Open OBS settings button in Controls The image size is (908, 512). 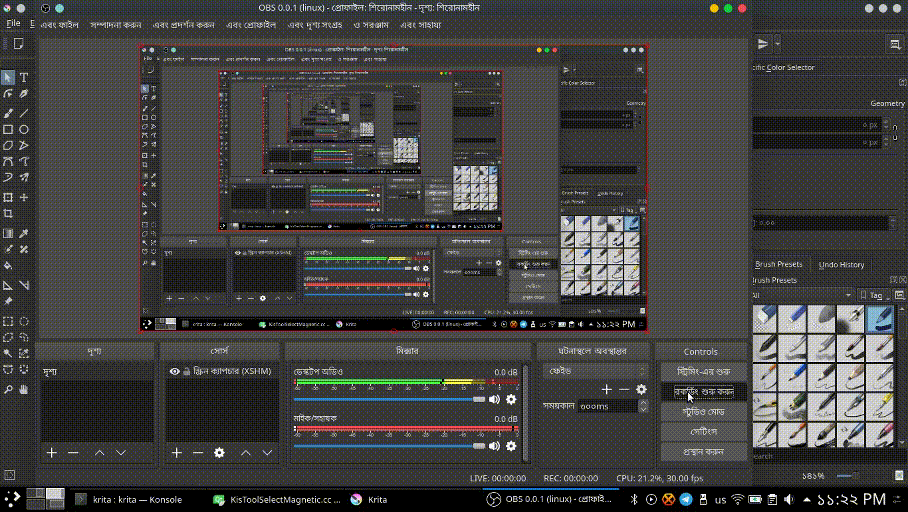[x=704, y=432]
